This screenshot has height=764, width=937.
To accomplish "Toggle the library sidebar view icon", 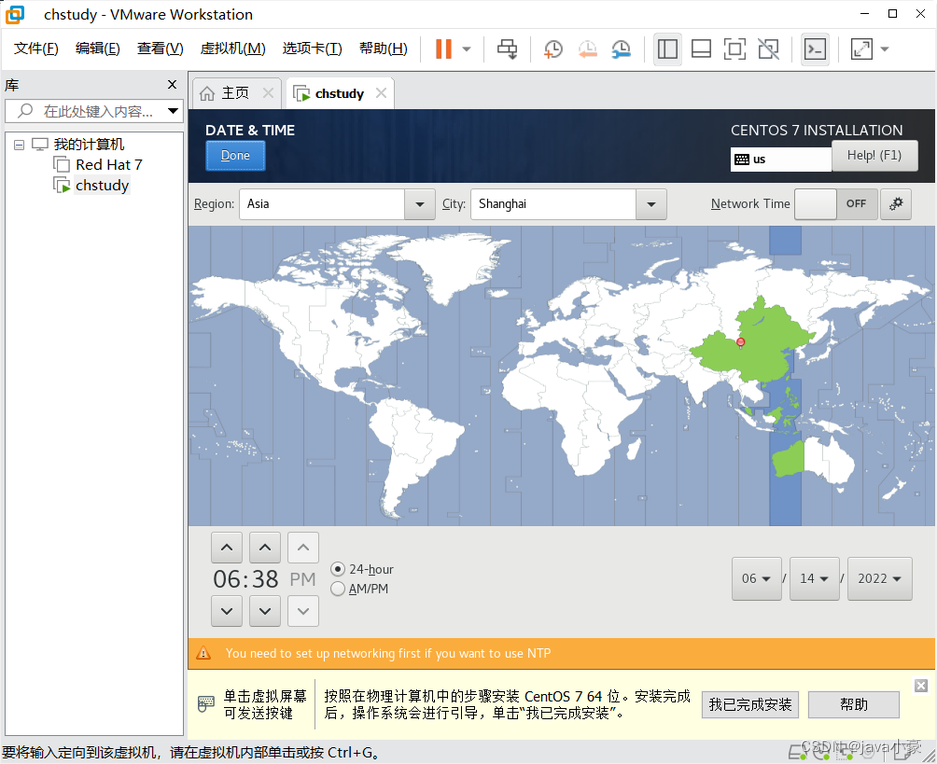I will coord(667,49).
